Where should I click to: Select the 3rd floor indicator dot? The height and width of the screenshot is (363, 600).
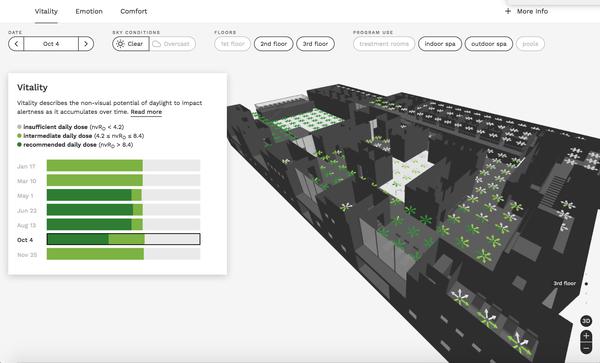pos(586,284)
